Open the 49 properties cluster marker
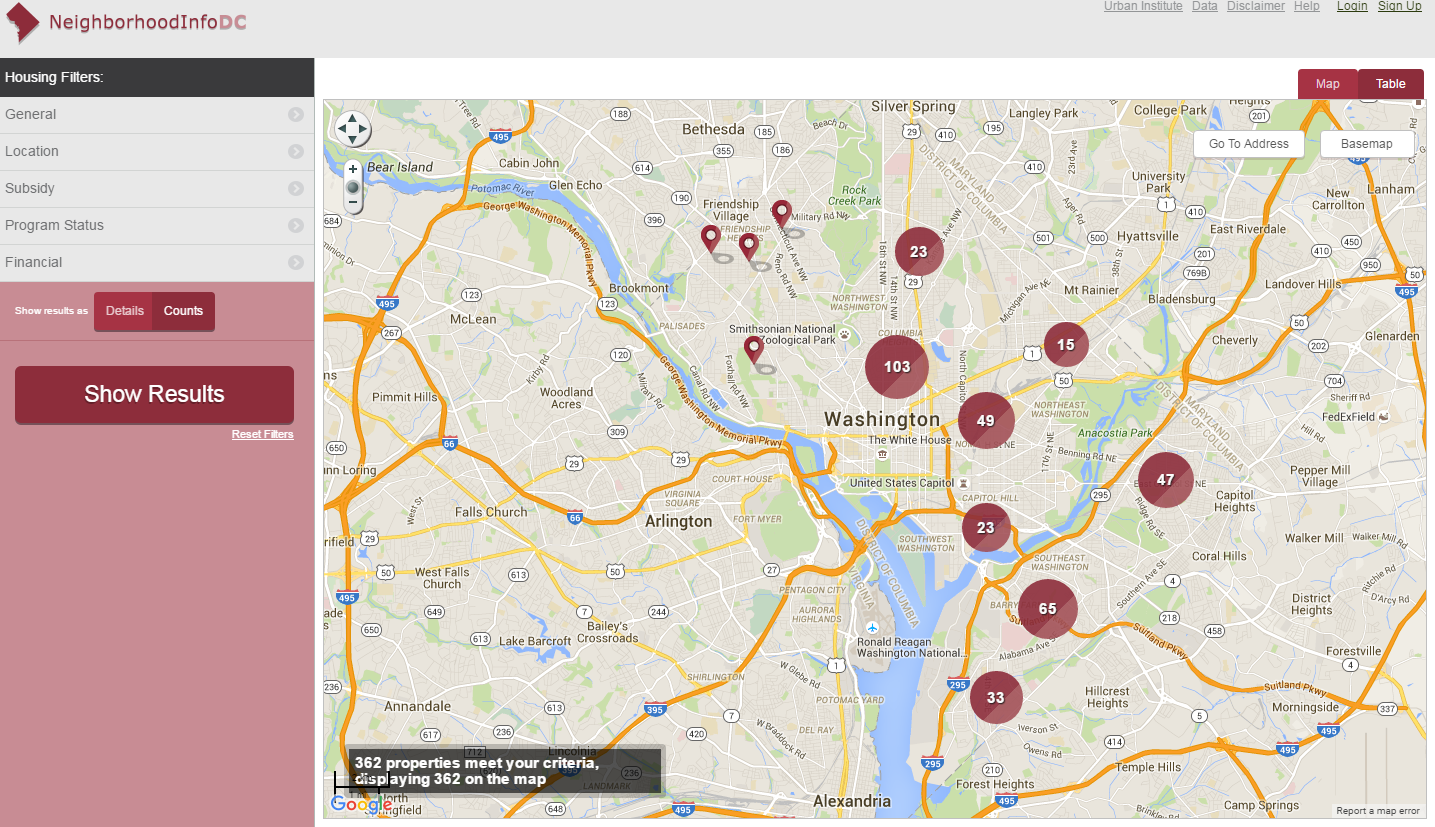1435x827 pixels. tap(986, 421)
